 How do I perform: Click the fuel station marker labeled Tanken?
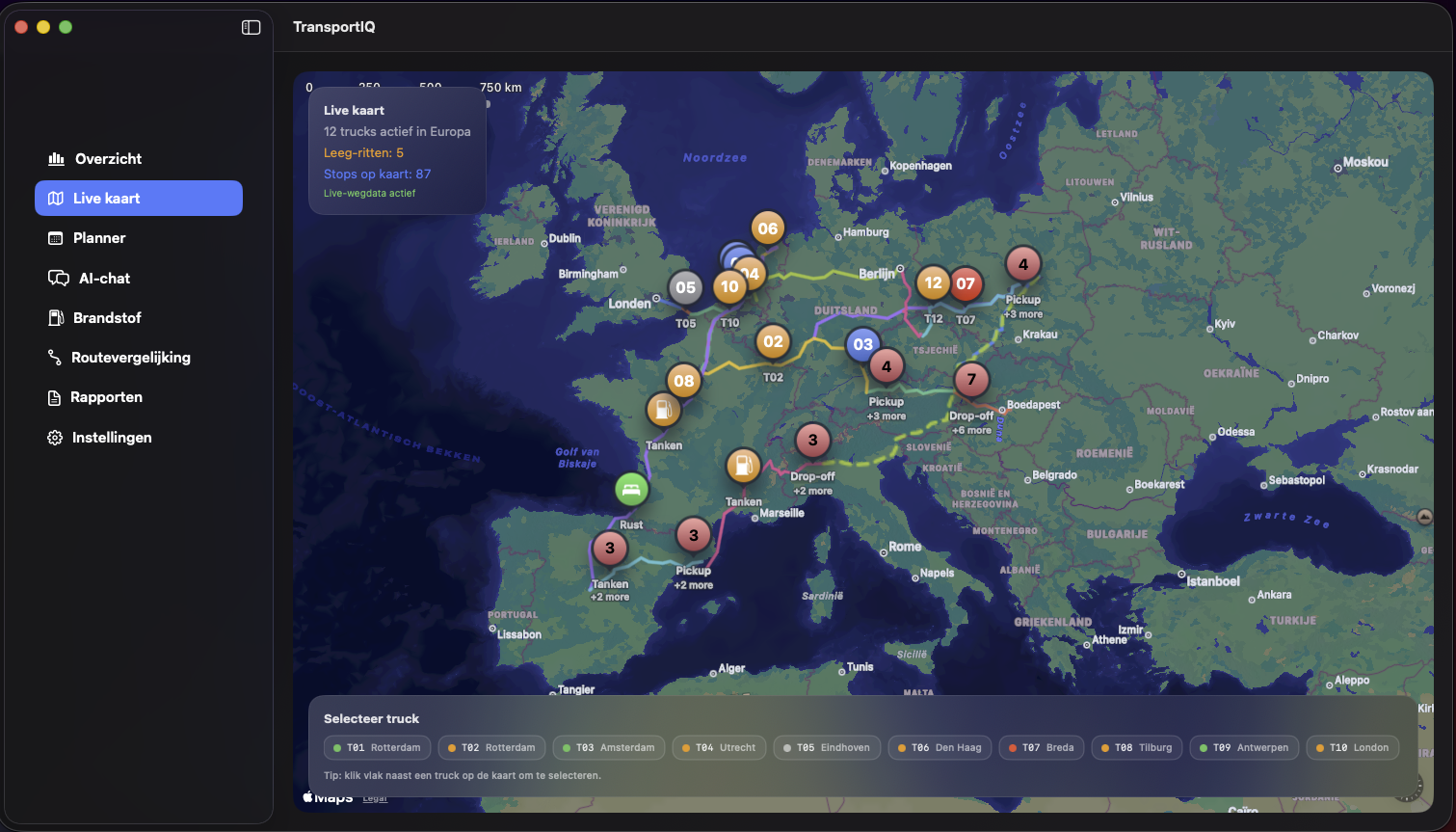(664, 409)
